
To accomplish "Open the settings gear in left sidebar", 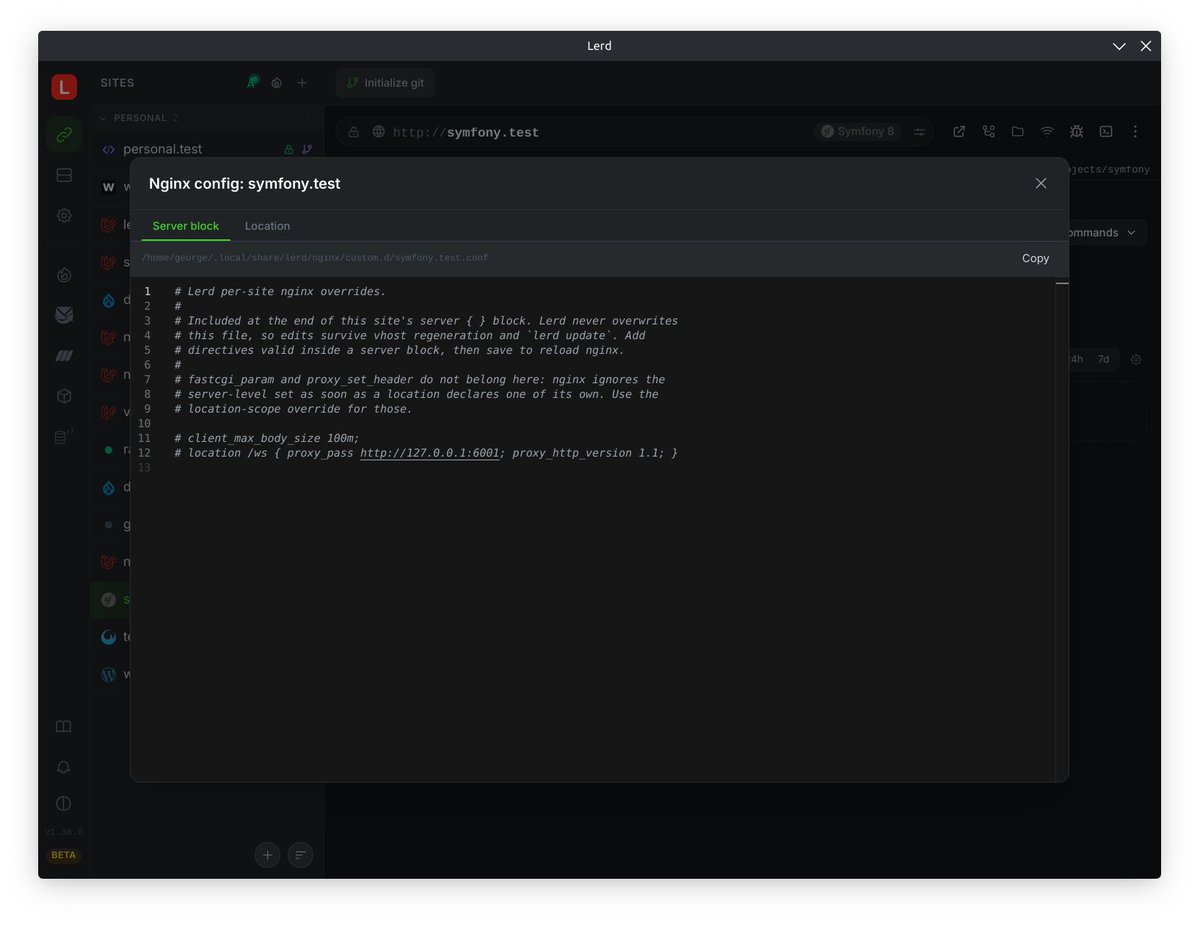I will coord(64,215).
